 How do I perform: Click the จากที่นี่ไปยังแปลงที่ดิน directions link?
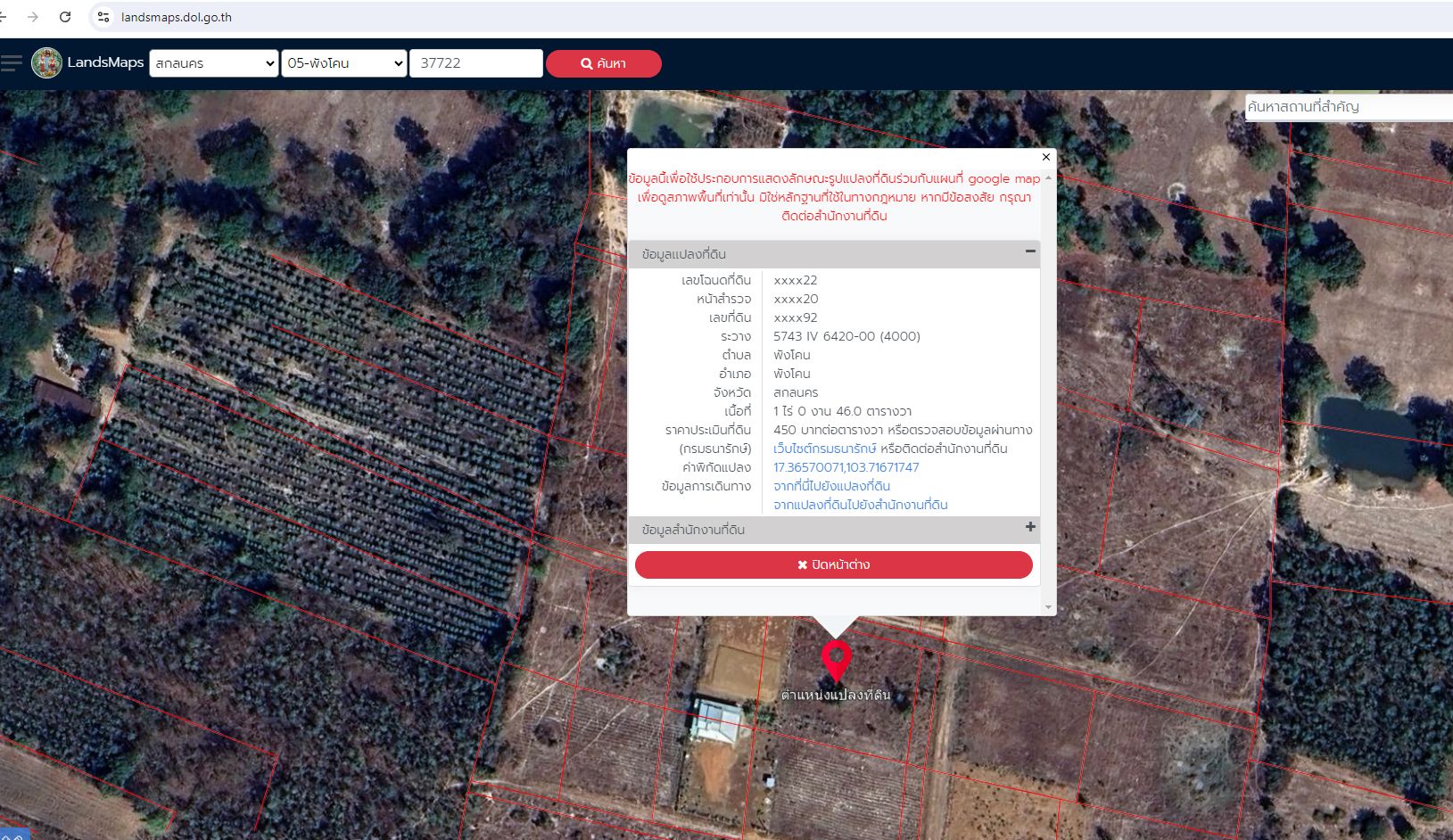click(x=831, y=486)
